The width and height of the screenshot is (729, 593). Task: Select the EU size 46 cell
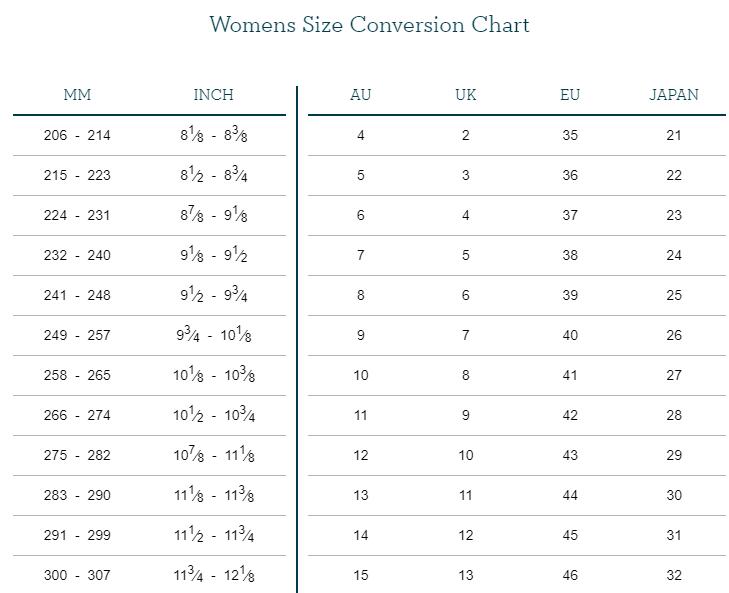[570, 575]
